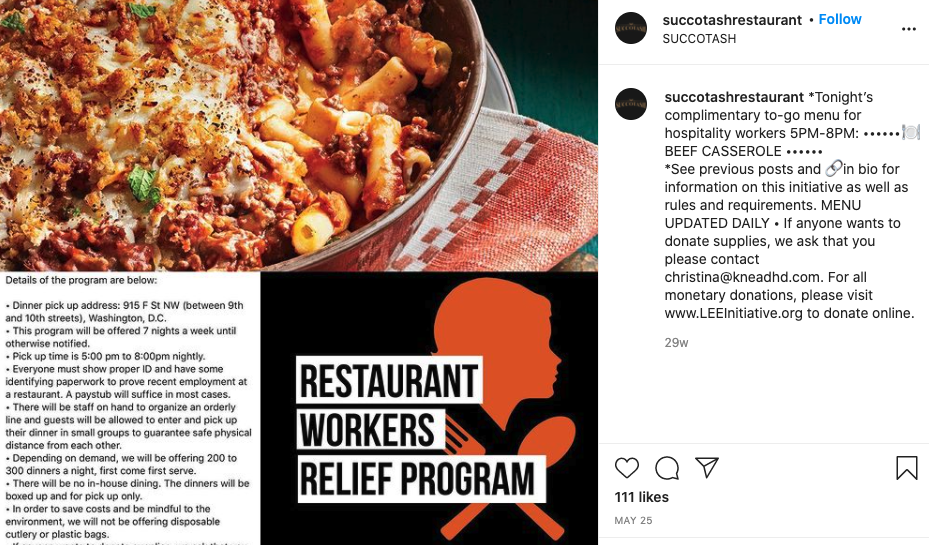Share the post via paper plane icon

707,467
